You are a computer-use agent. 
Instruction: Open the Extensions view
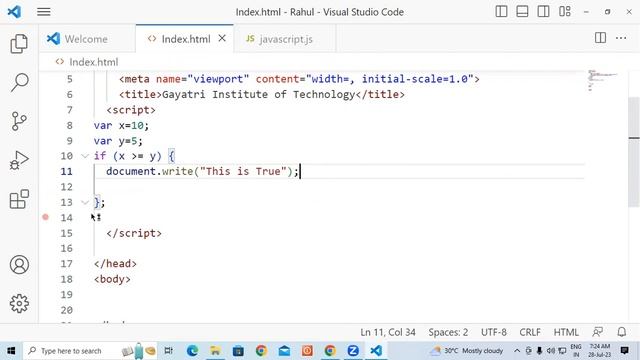19,199
